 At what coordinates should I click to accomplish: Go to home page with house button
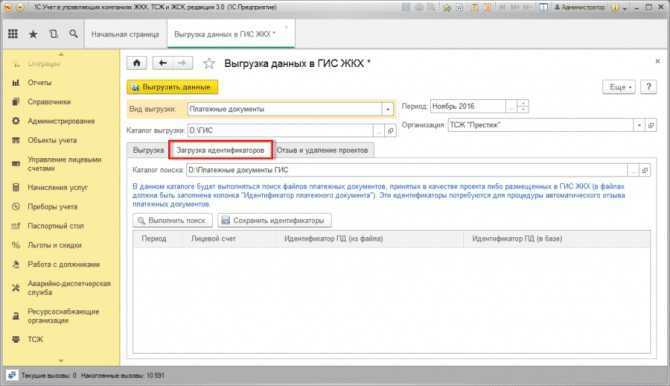click(137, 63)
